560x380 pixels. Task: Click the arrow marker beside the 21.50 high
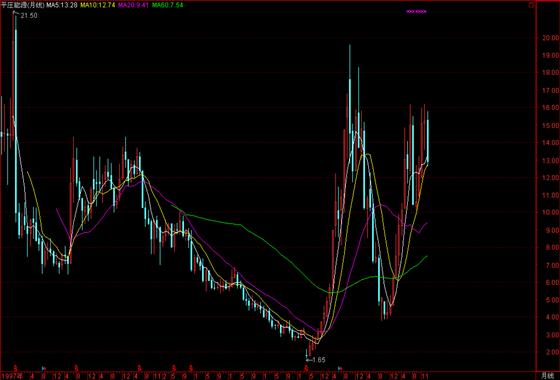[16, 13]
